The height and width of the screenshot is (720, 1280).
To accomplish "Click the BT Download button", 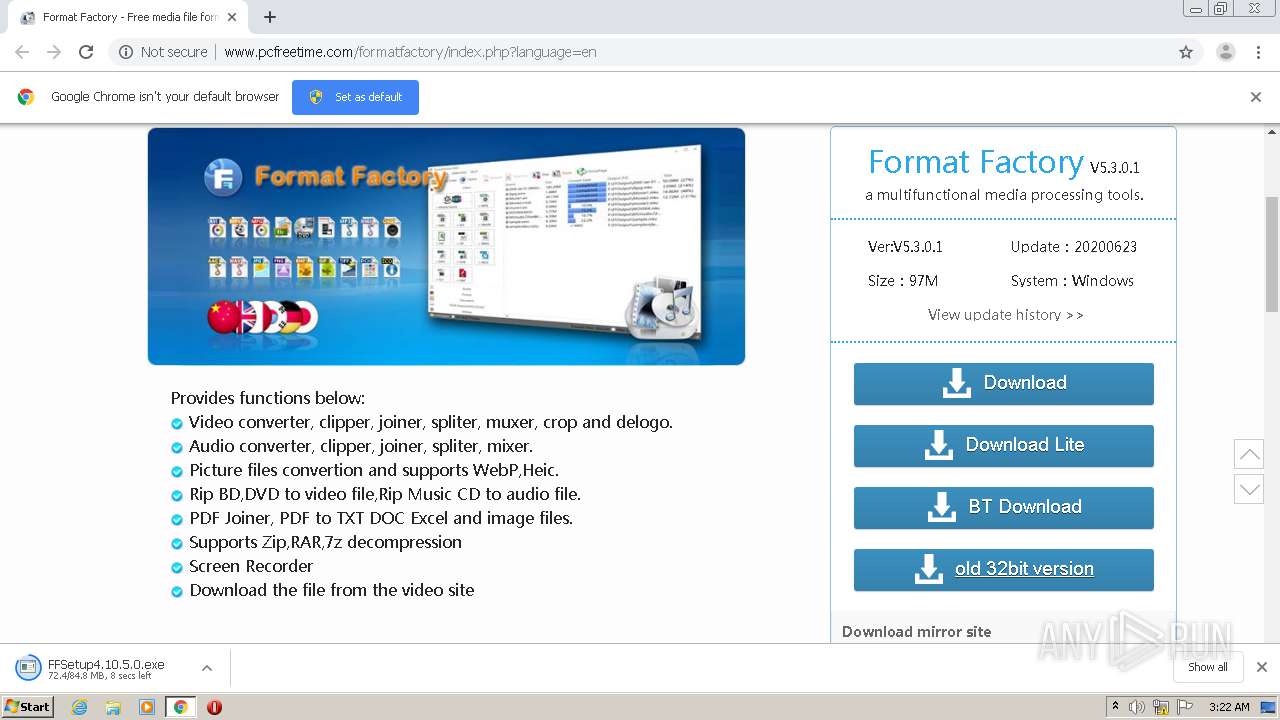I will [1004, 507].
